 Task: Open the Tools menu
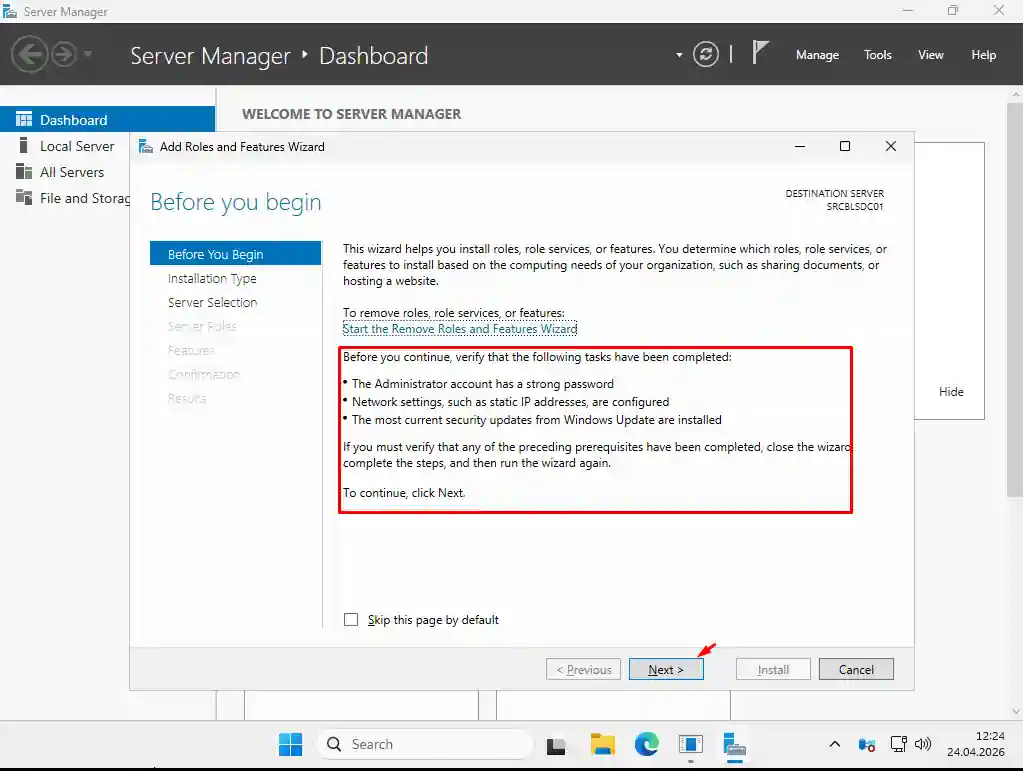(878, 55)
